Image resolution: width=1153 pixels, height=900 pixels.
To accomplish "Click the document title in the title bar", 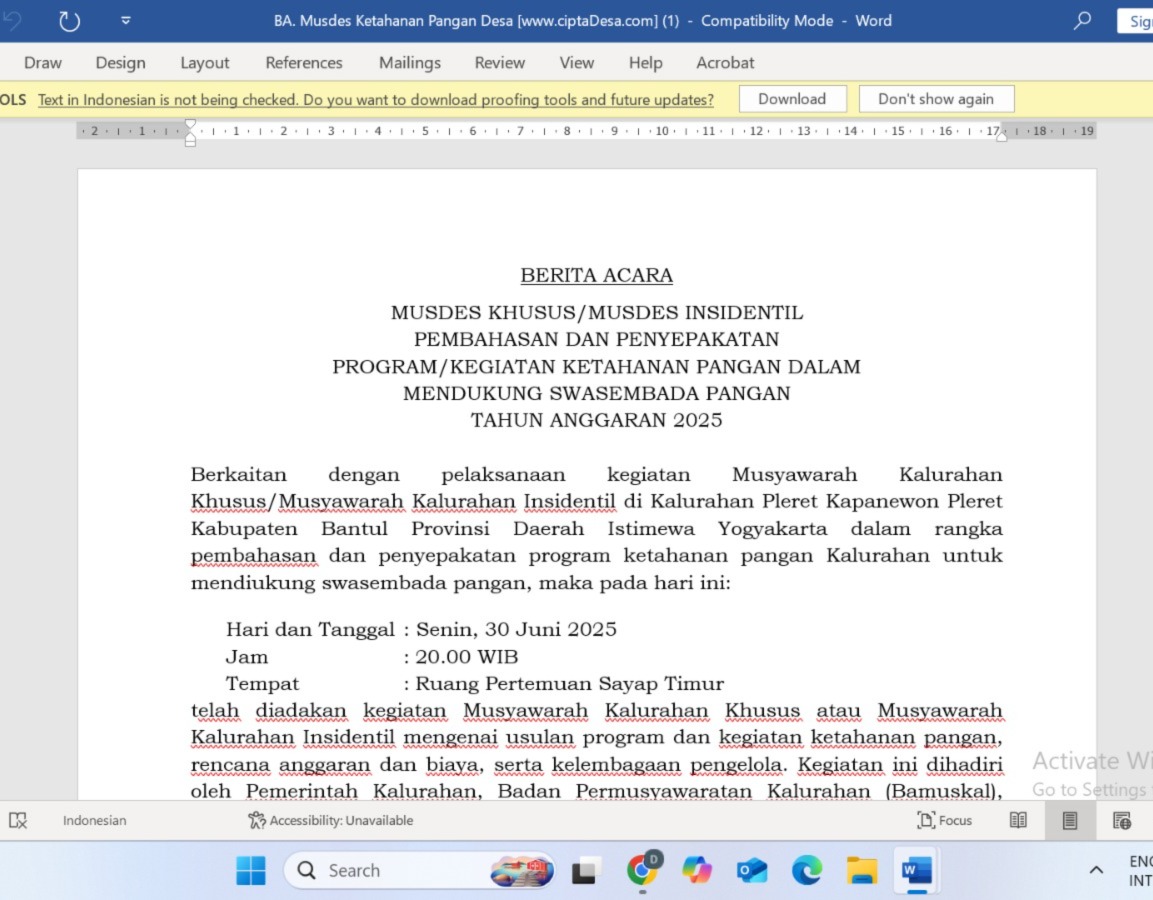I will click(582, 21).
